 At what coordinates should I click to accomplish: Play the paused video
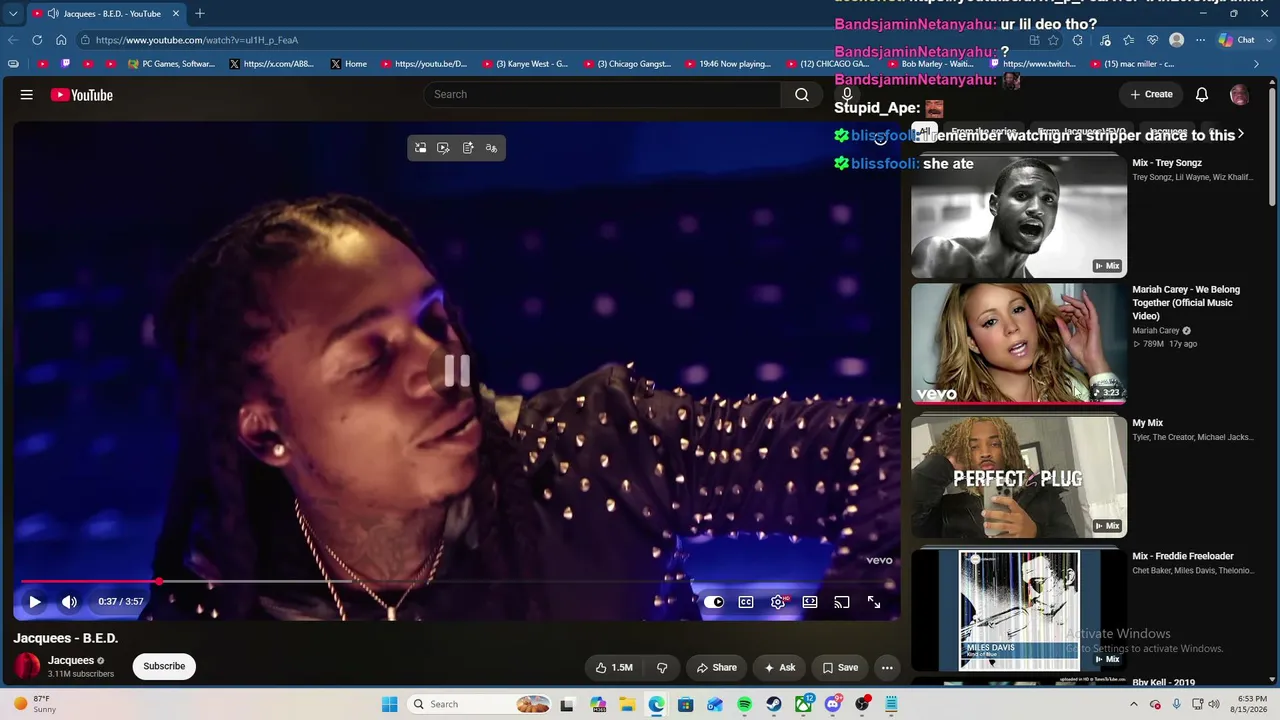pyautogui.click(x=35, y=602)
